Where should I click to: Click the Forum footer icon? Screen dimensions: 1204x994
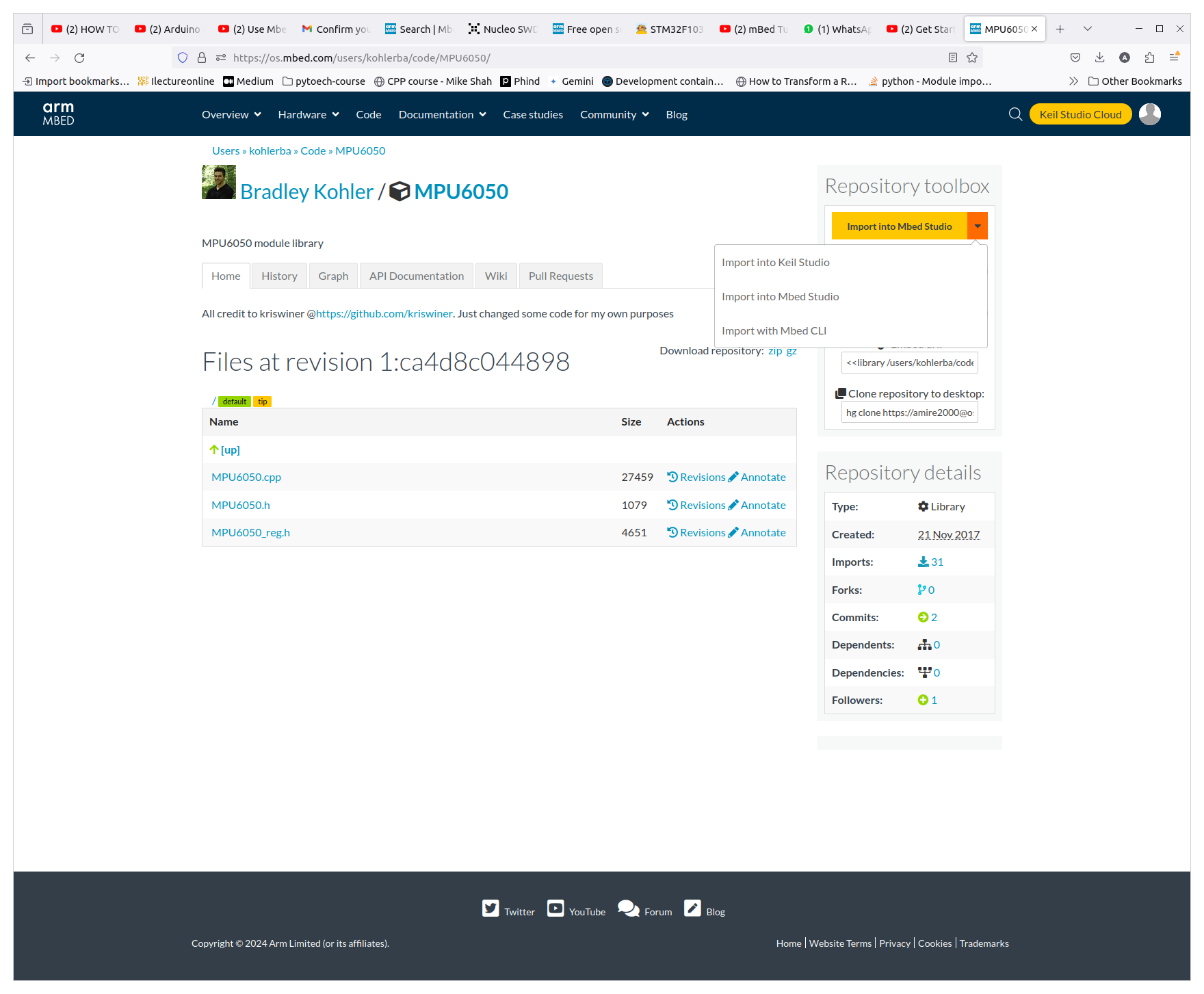628,908
